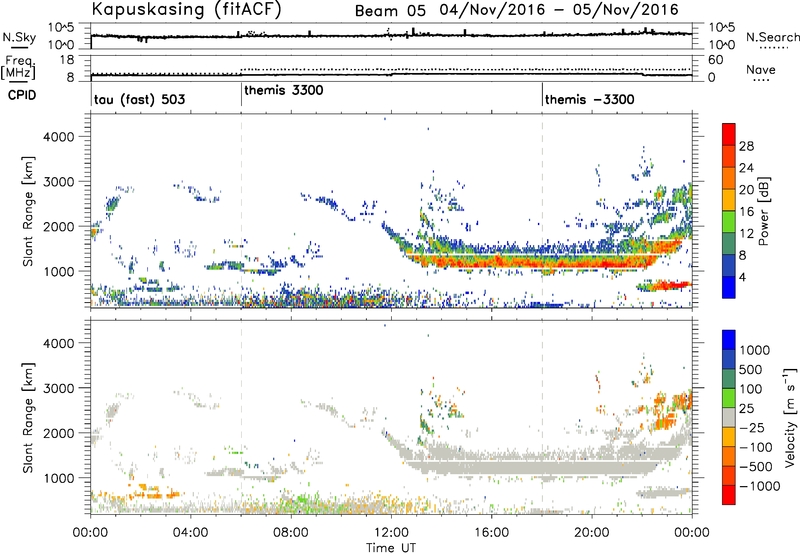Pick the top blue segment of Velocity color bar
800x554 pixels.
click(729, 340)
